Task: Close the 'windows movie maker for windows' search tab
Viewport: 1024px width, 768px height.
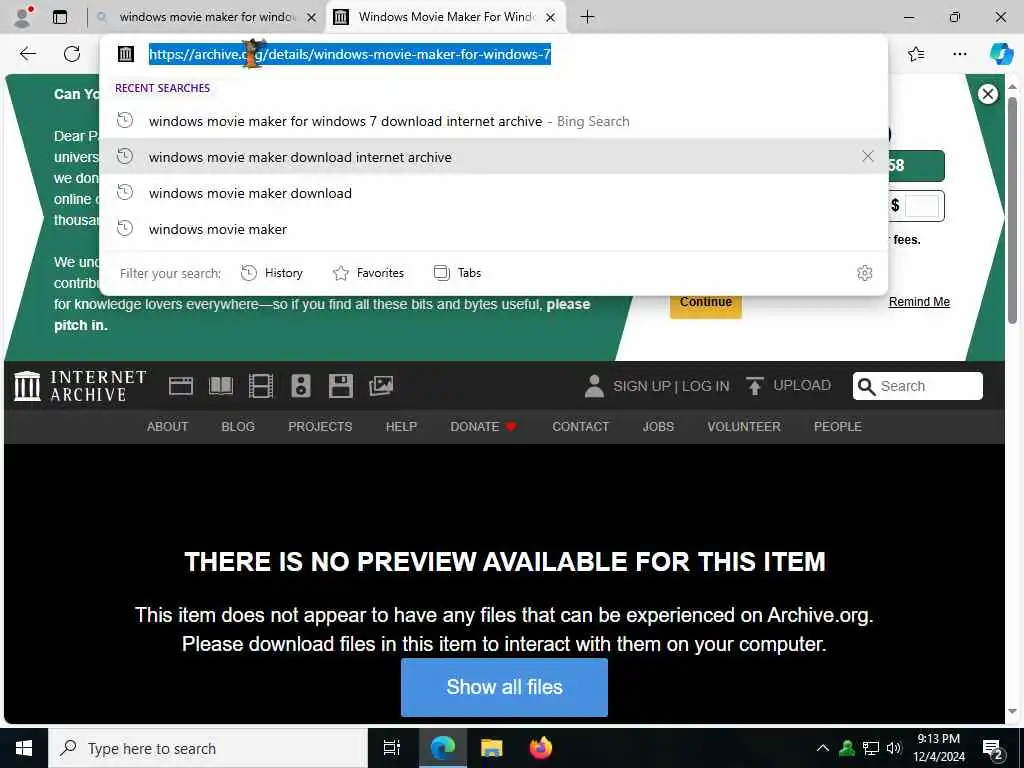Action: point(312,18)
